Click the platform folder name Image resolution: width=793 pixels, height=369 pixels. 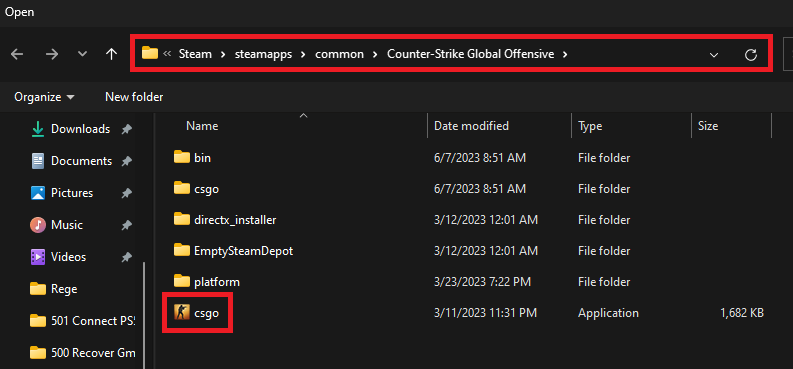click(217, 282)
